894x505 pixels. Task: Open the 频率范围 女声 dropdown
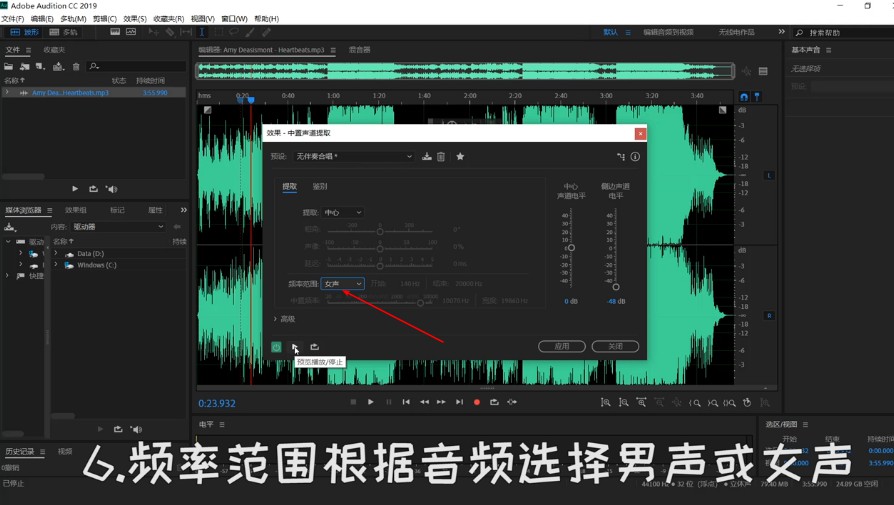tap(342, 283)
